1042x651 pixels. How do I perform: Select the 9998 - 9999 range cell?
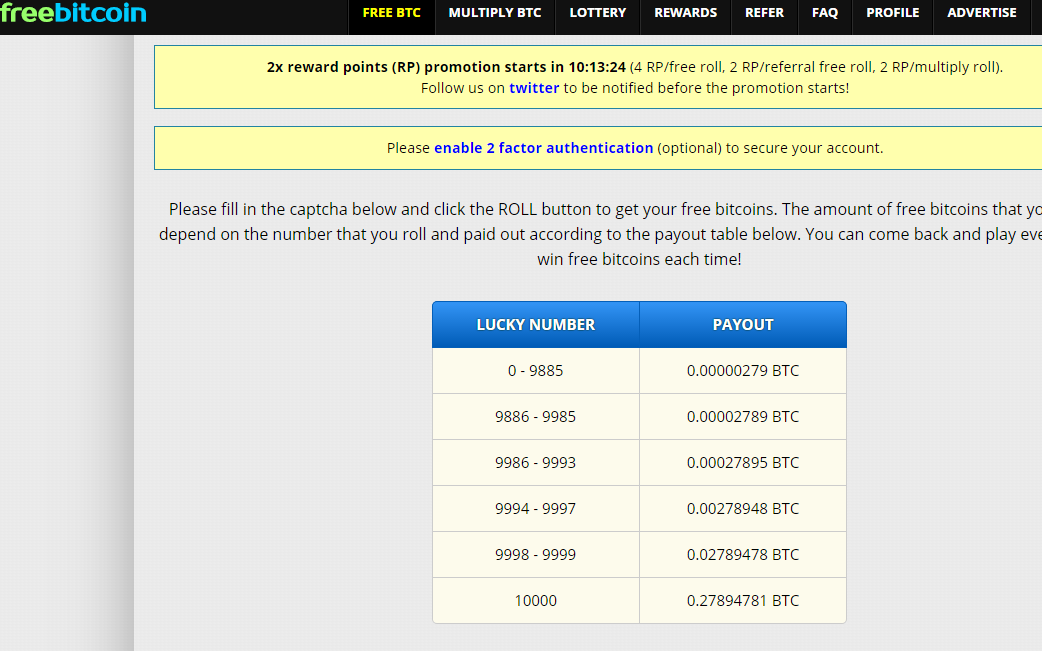click(x=536, y=554)
